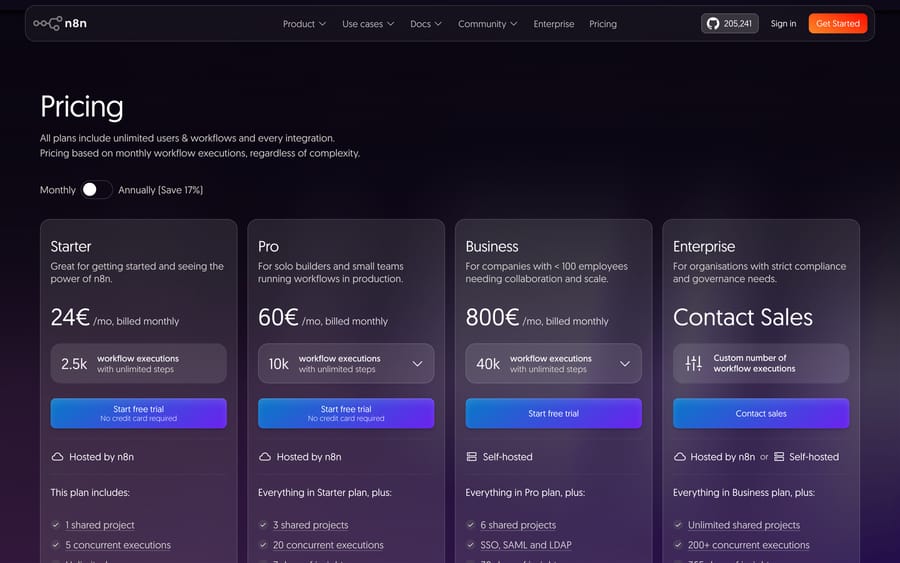Click the checkmark beside 1 shared project
Image resolution: width=900 pixels, height=563 pixels.
[56, 525]
